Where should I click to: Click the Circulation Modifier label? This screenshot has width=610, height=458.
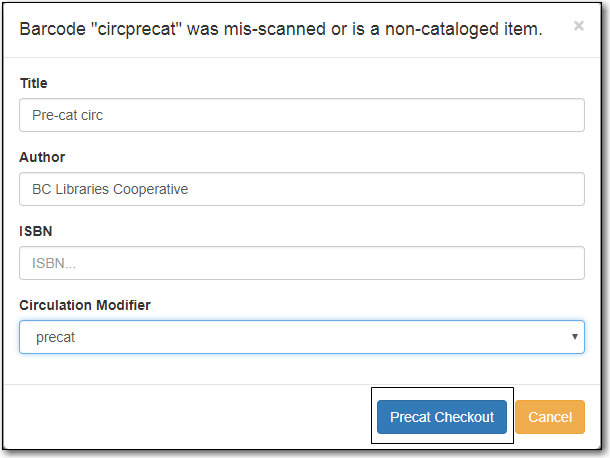85,305
